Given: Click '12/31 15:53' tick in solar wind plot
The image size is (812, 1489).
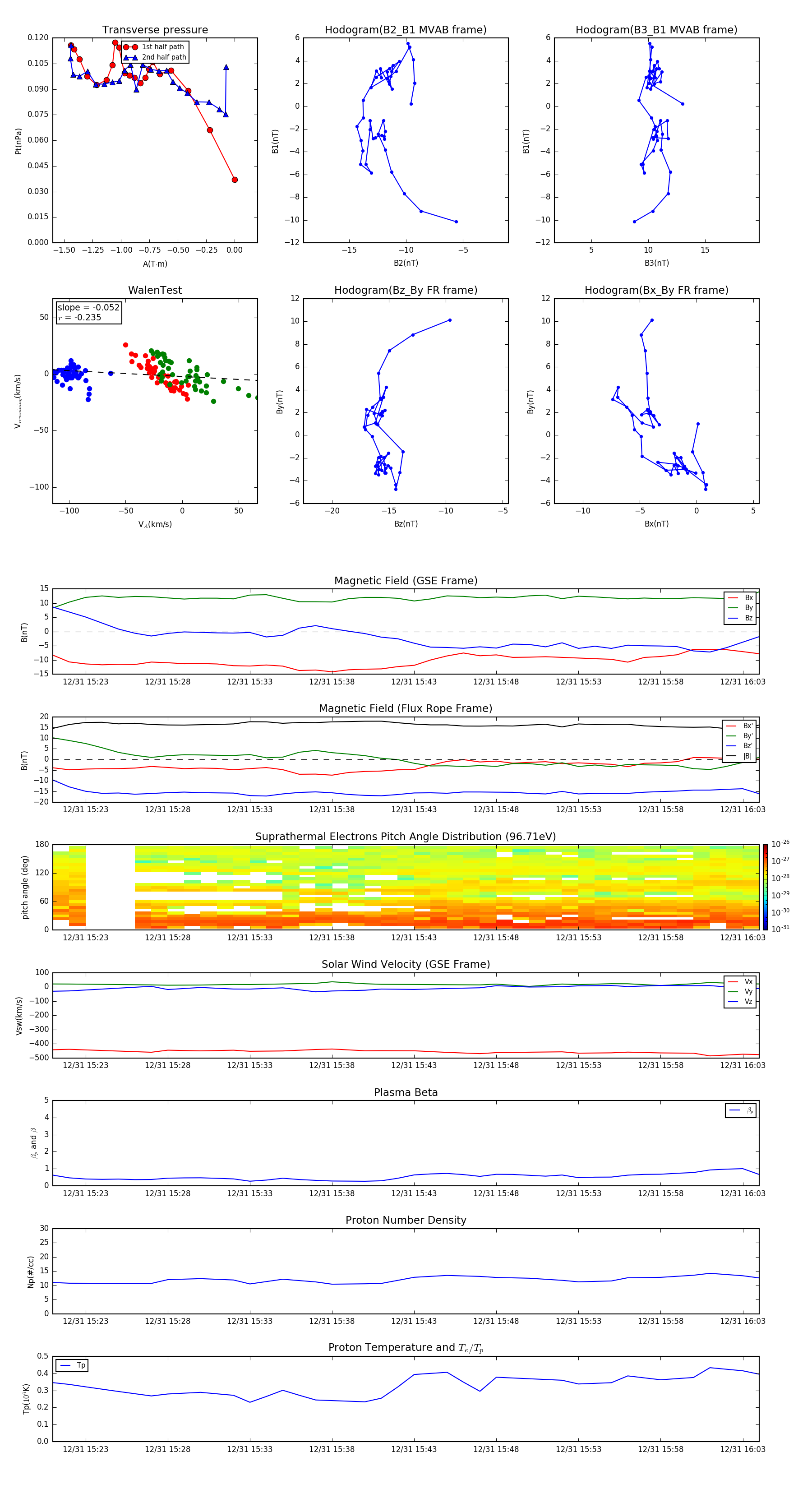Looking at the screenshot, I should [x=578, y=1065].
